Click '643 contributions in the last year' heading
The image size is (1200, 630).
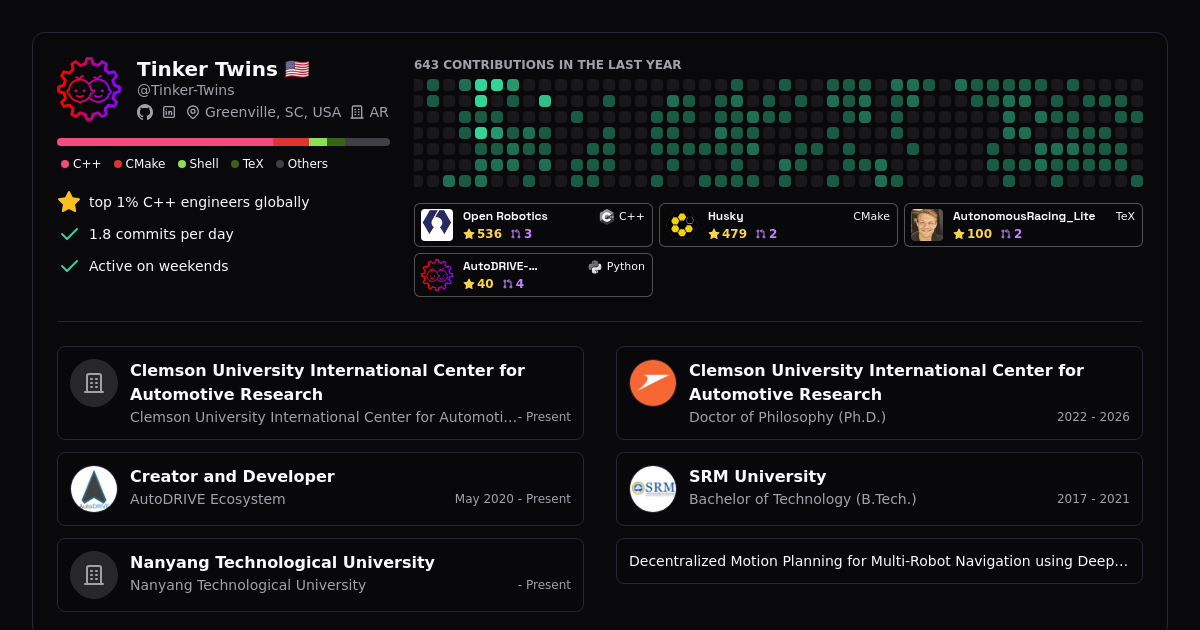(548, 65)
